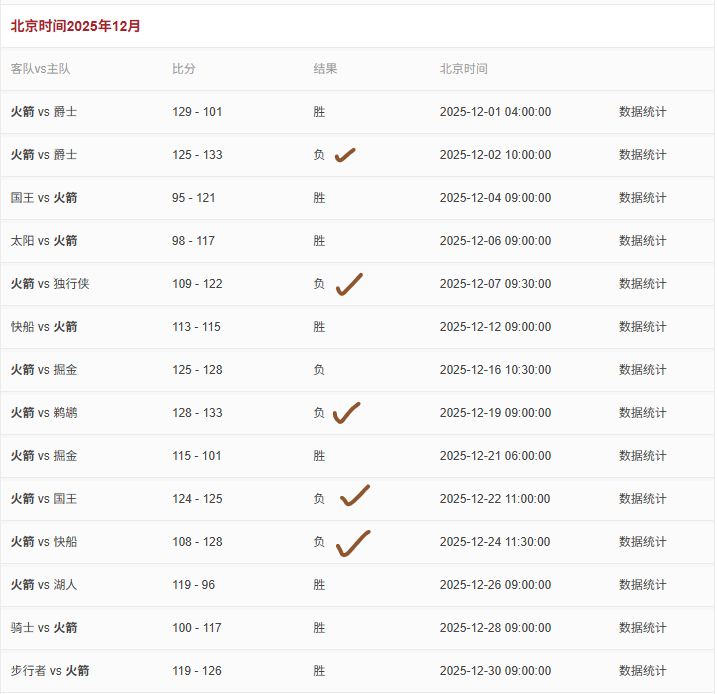
Task: Open 数据统计 for 步行者 vs 火箭
Action: point(642,671)
